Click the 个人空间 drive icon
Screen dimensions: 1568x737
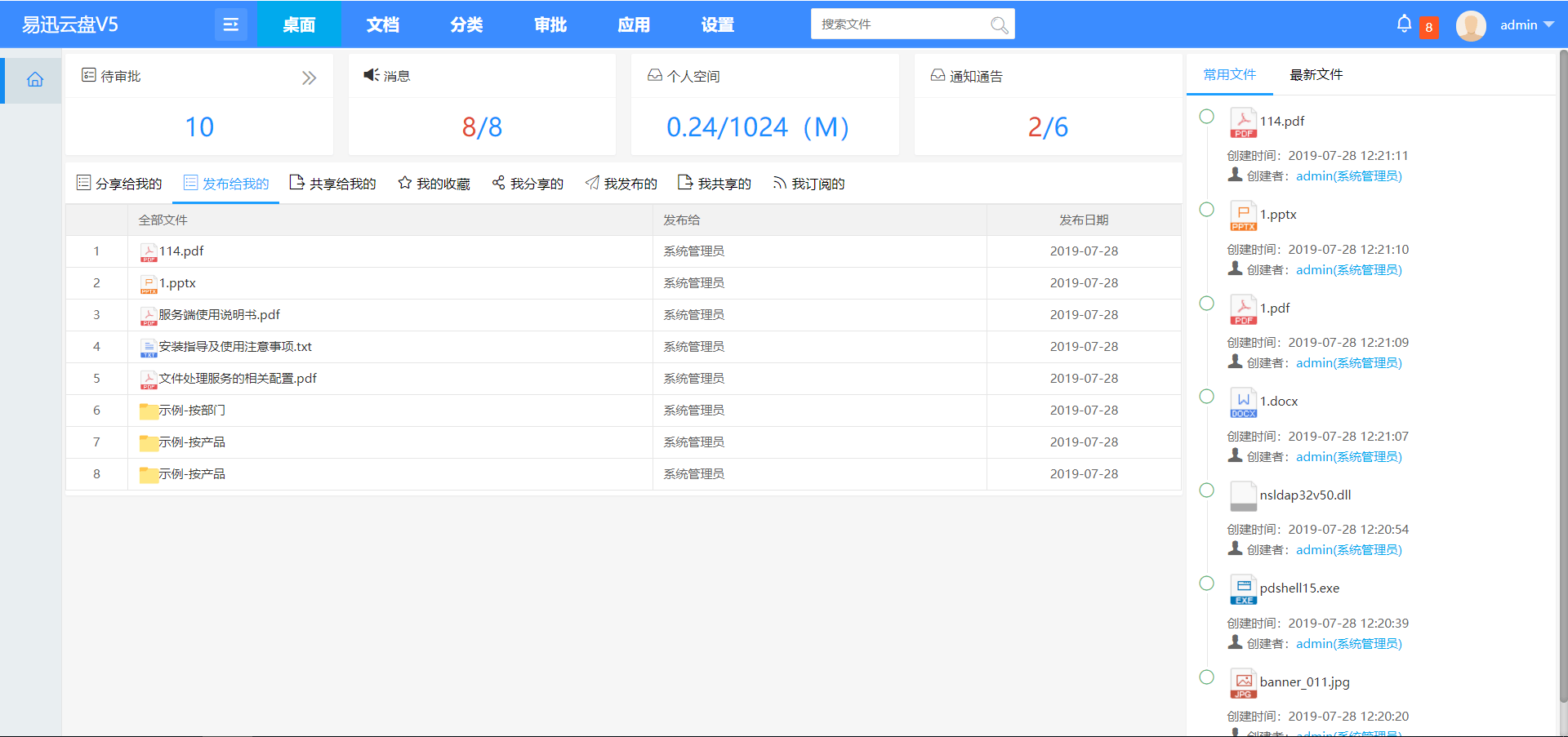[655, 75]
